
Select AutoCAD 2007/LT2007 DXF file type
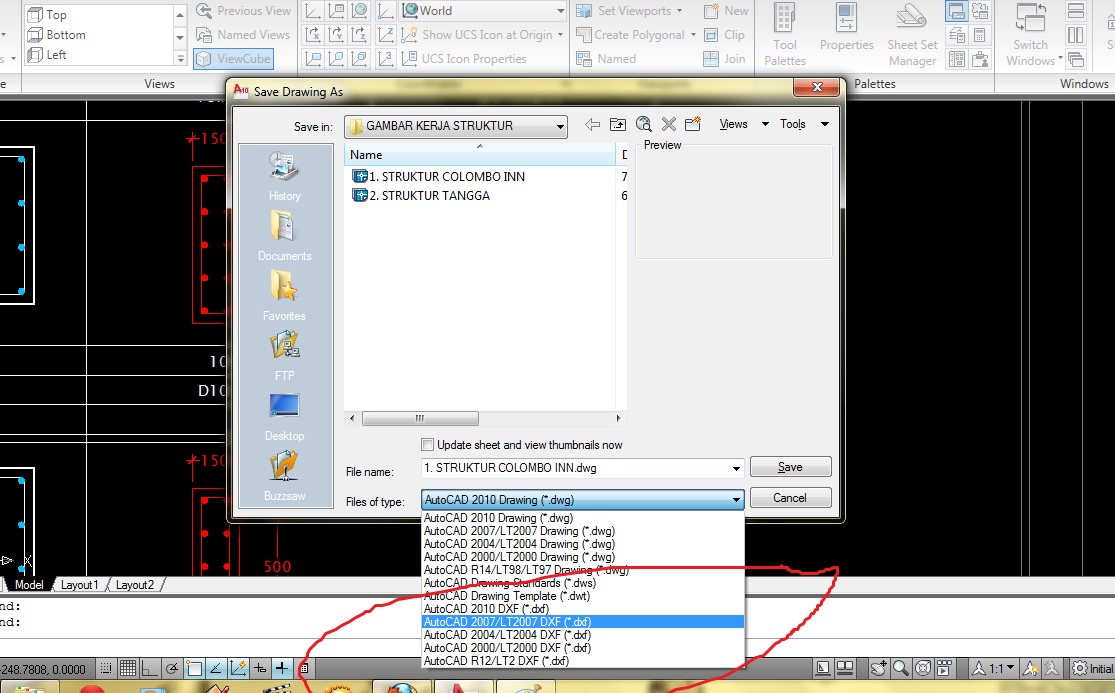[582, 622]
